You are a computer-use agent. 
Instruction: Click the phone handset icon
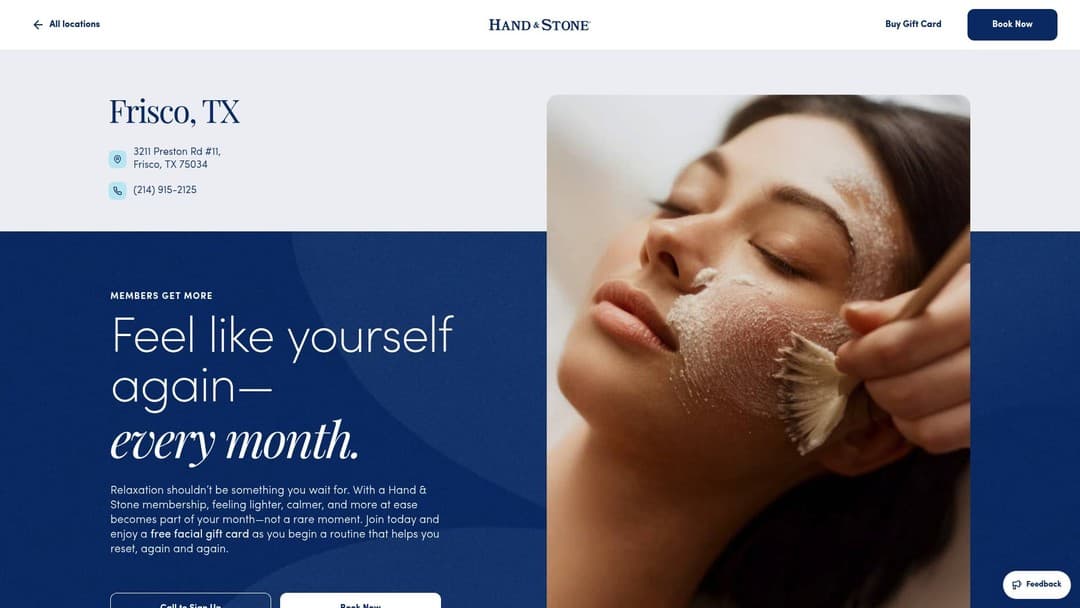tap(118, 191)
